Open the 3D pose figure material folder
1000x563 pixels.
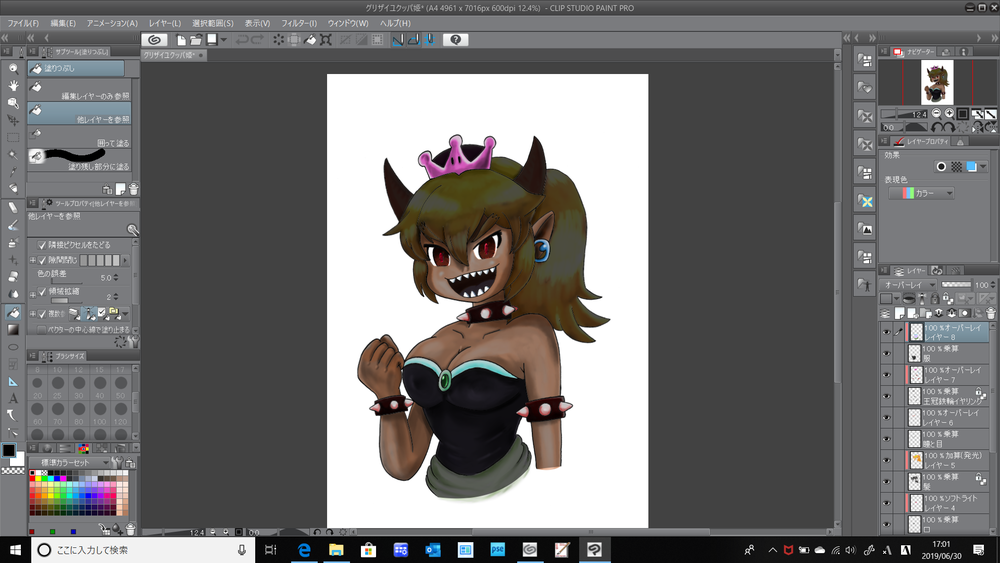tap(865, 284)
